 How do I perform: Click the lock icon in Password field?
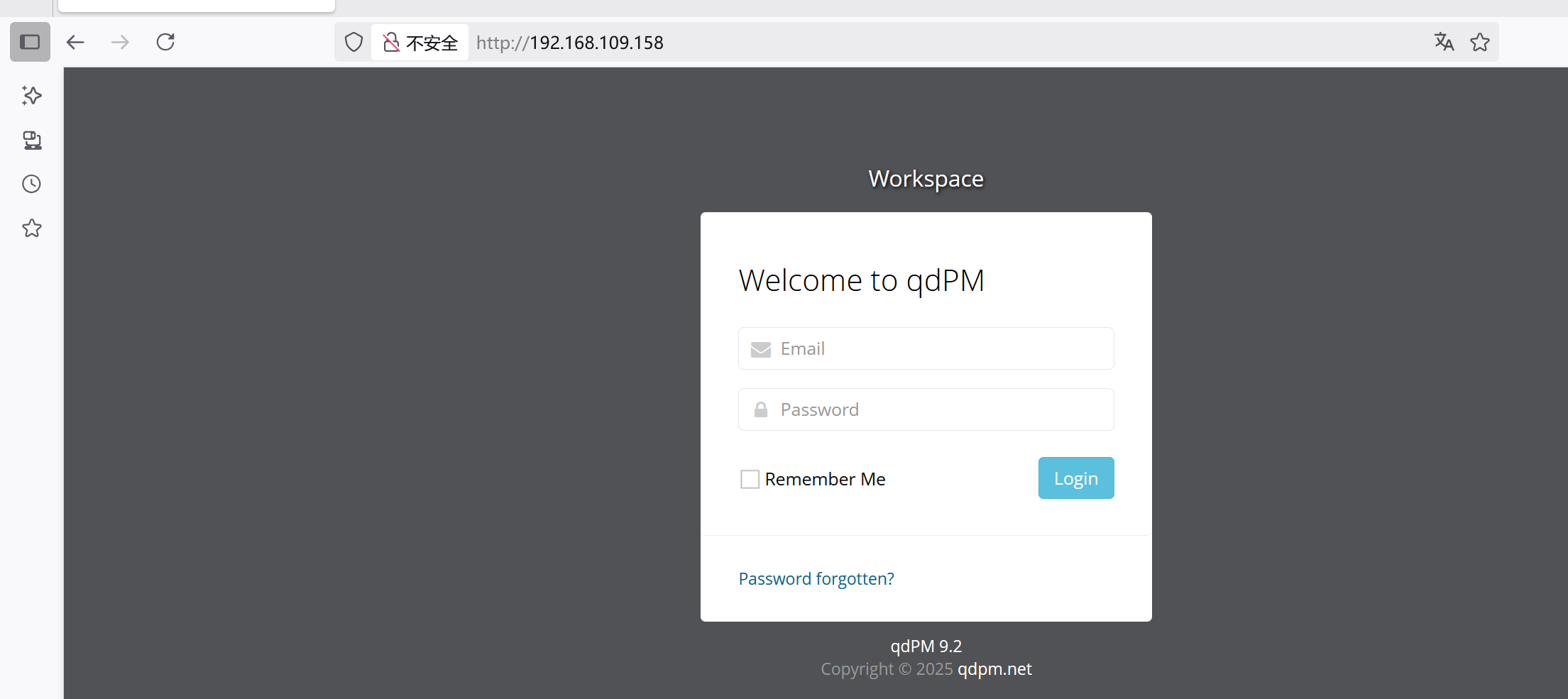761,409
